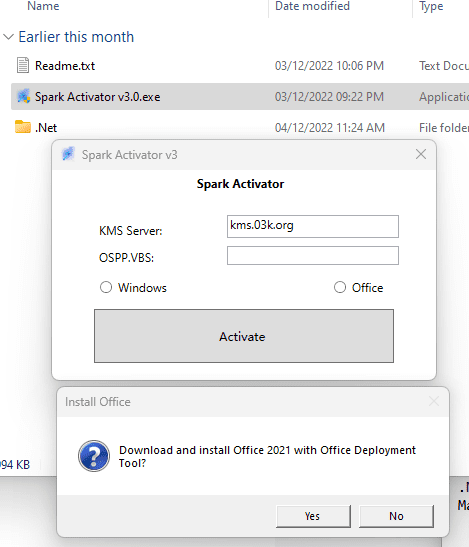Click the Earlier this month group label
This screenshot has width=469, height=547.
pos(76,37)
